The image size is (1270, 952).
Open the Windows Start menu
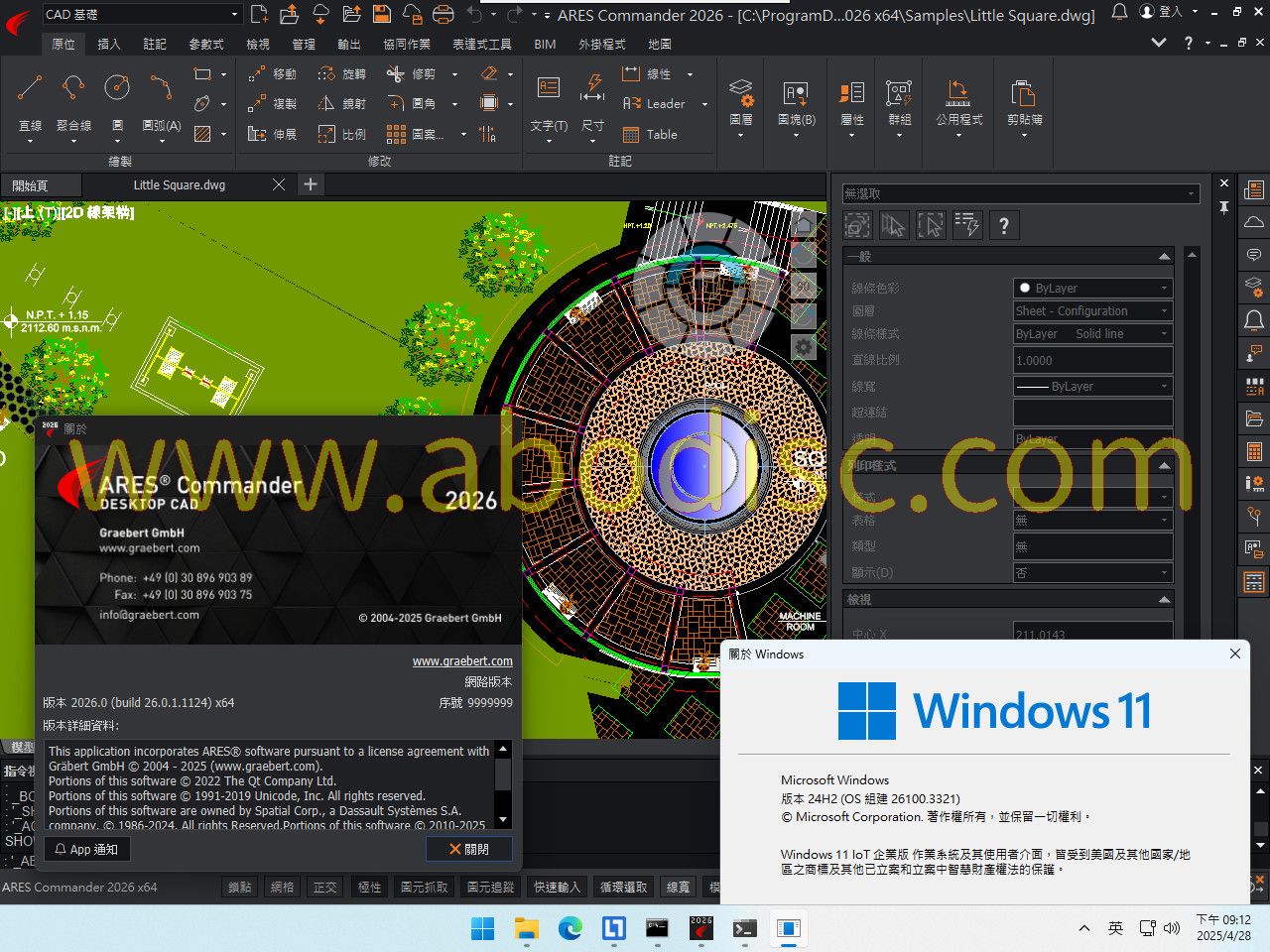tap(483, 929)
